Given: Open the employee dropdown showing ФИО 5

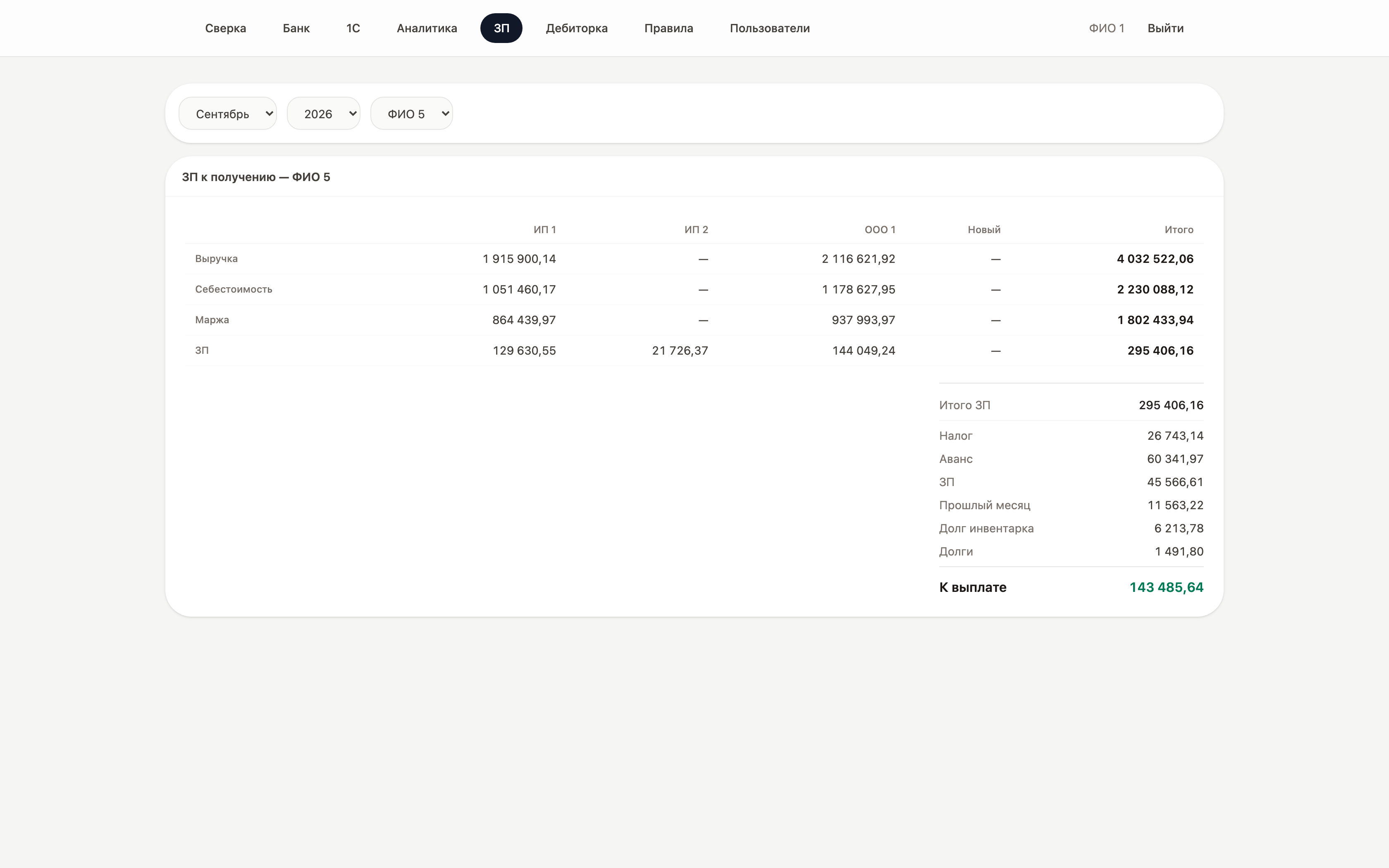Looking at the screenshot, I should coord(412,114).
